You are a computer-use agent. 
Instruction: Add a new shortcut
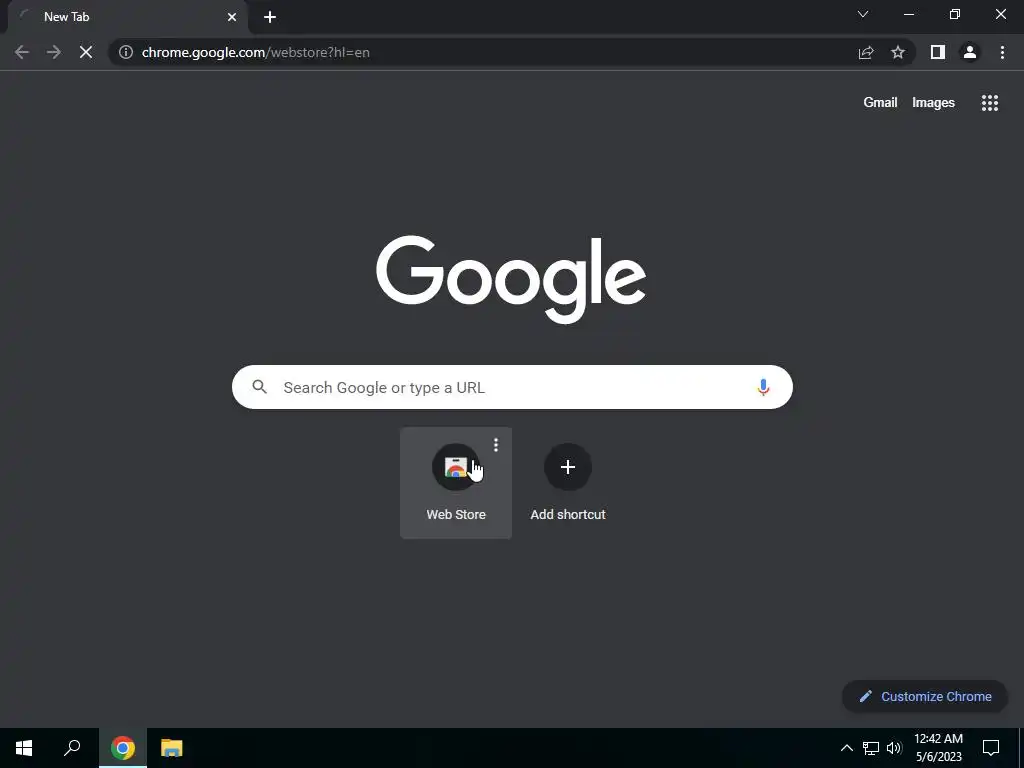coord(568,483)
